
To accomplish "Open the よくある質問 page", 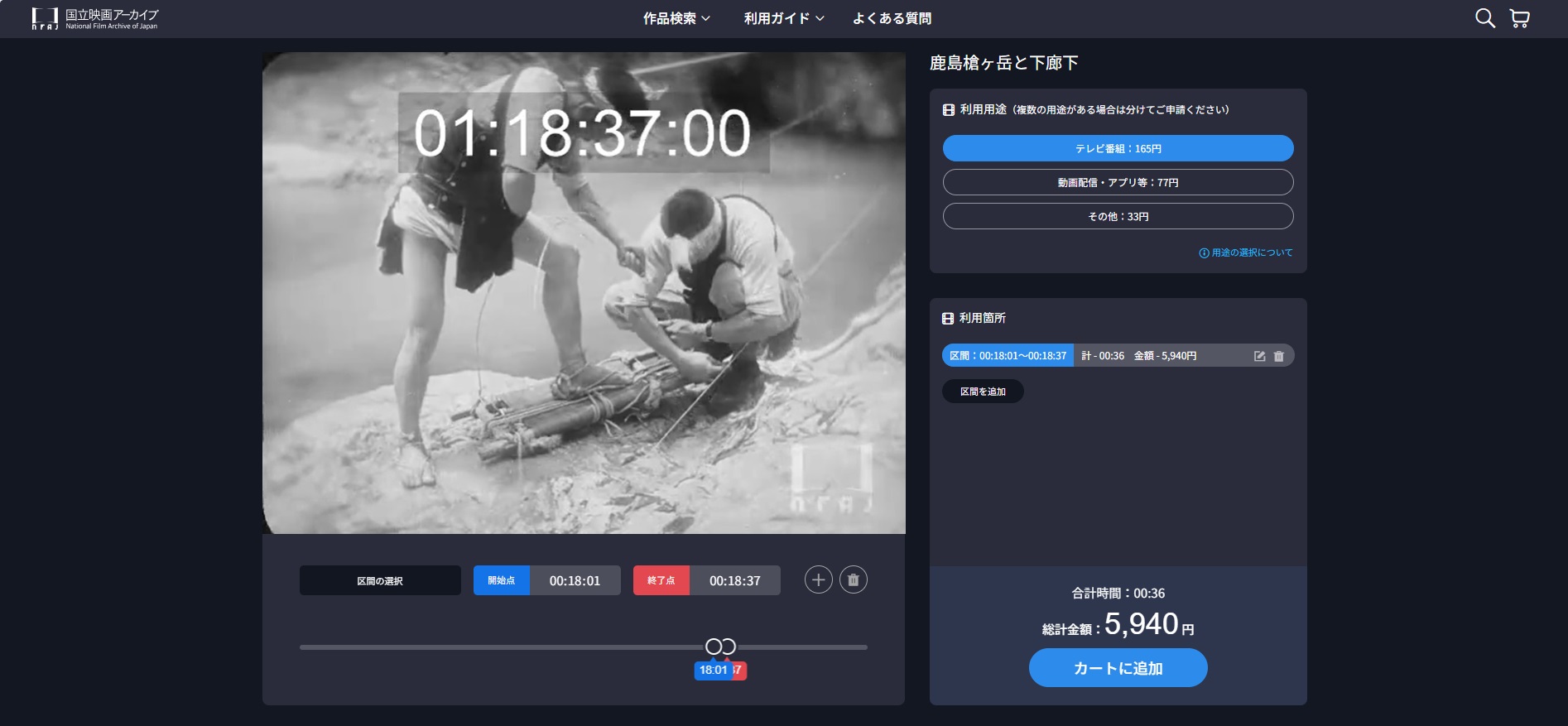I will (892, 18).
